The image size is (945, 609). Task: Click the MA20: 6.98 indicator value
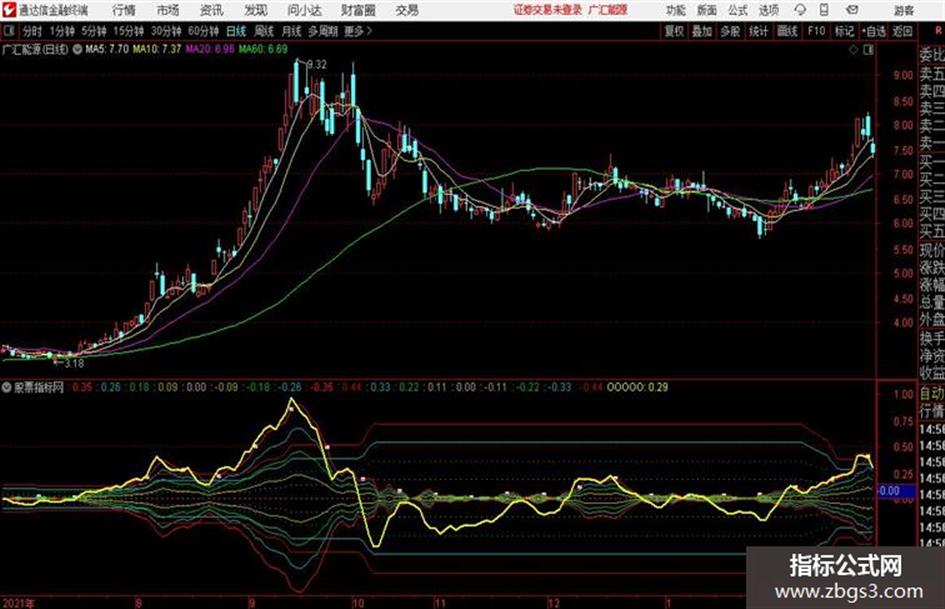point(210,49)
